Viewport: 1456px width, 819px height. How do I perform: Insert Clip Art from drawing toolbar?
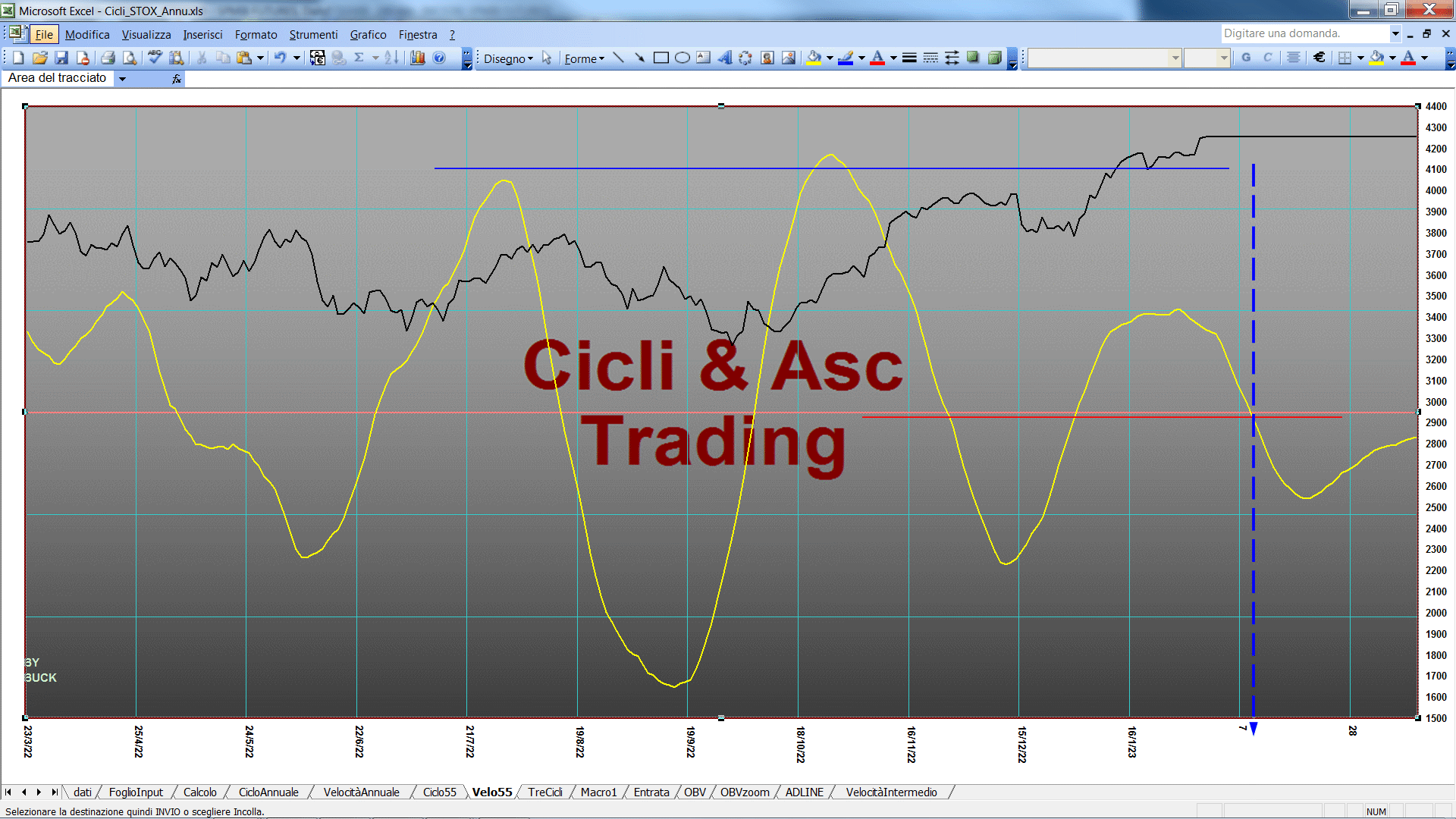pyautogui.click(x=767, y=58)
